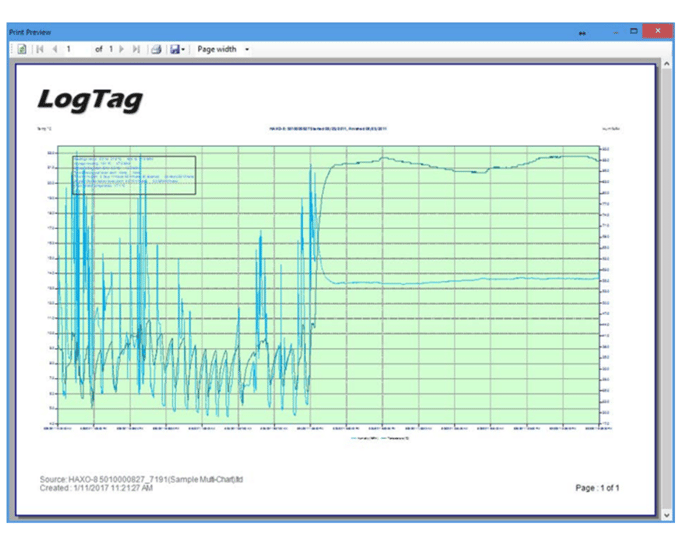This screenshot has height=536, width=688.
Task: Click the LogTag logo
Action: 90,100
